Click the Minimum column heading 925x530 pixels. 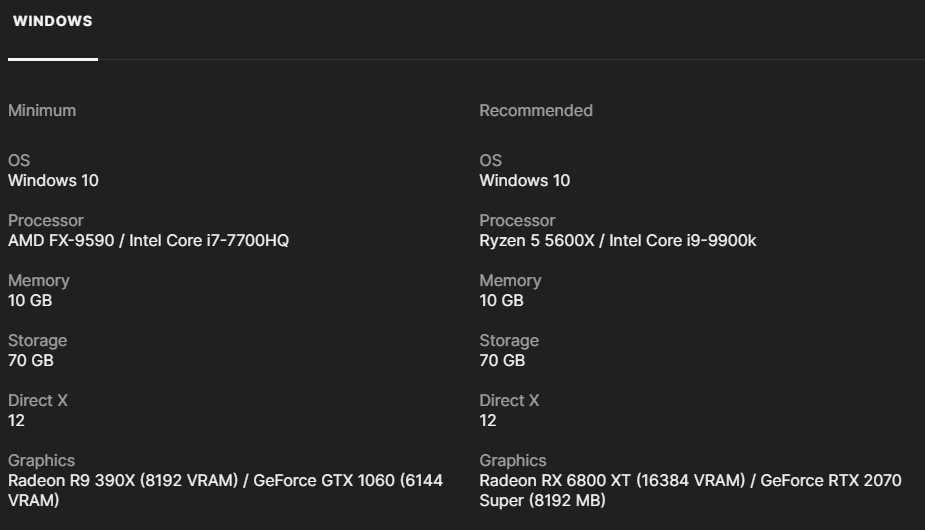(42, 110)
